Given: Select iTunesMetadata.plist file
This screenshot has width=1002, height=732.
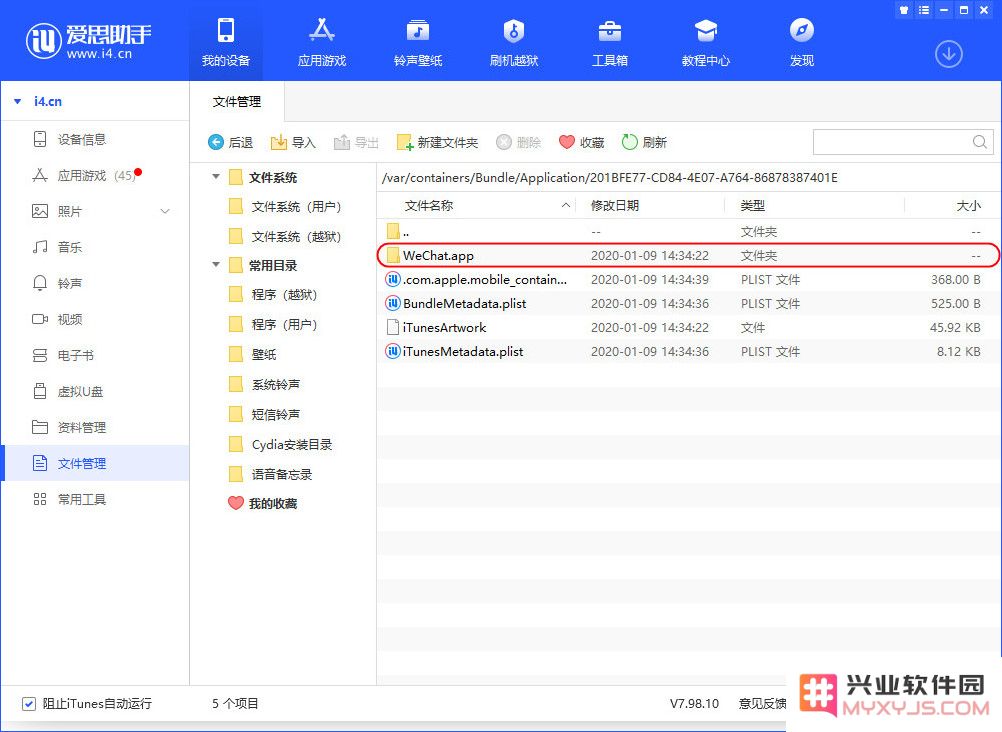Looking at the screenshot, I should click(x=689, y=352).
